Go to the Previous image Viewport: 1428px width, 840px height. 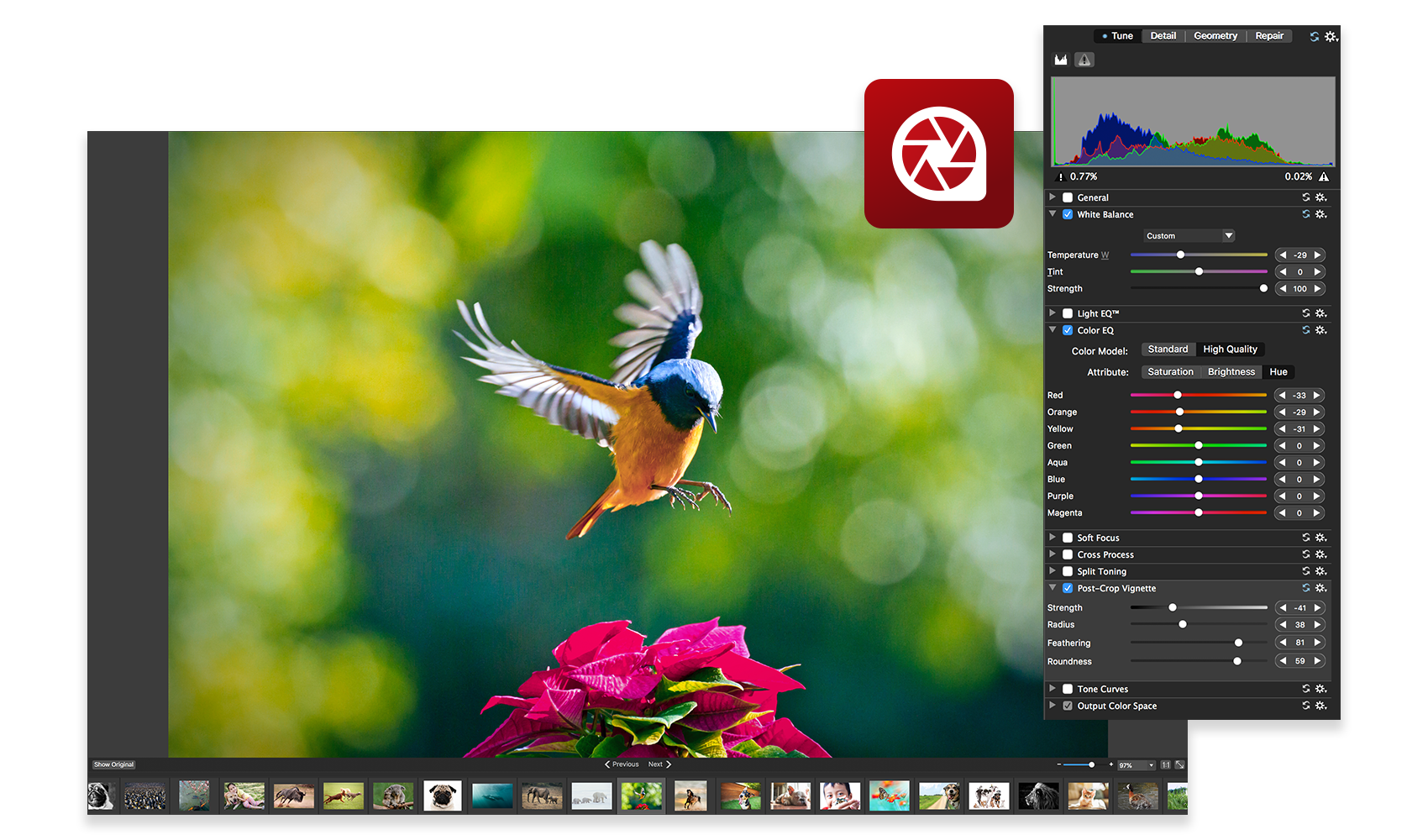point(622,764)
